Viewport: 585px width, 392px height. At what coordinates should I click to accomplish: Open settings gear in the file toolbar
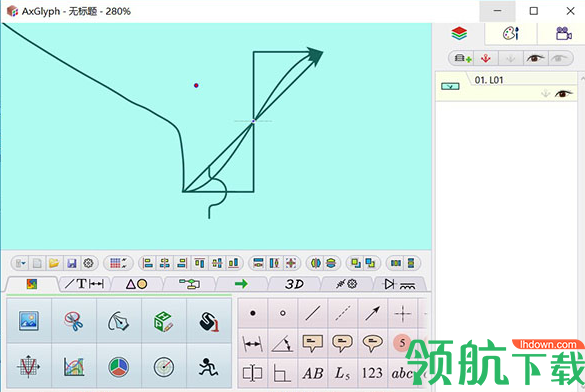(x=88, y=263)
